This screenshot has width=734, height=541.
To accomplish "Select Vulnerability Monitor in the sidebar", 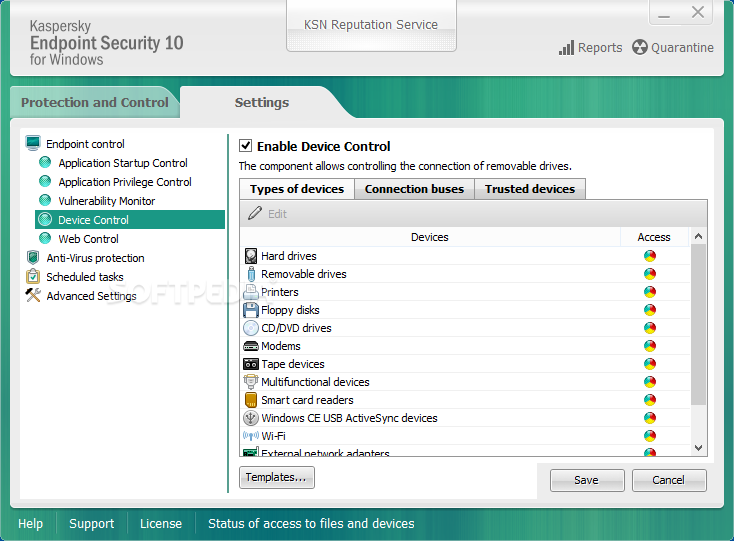I will coord(106,201).
